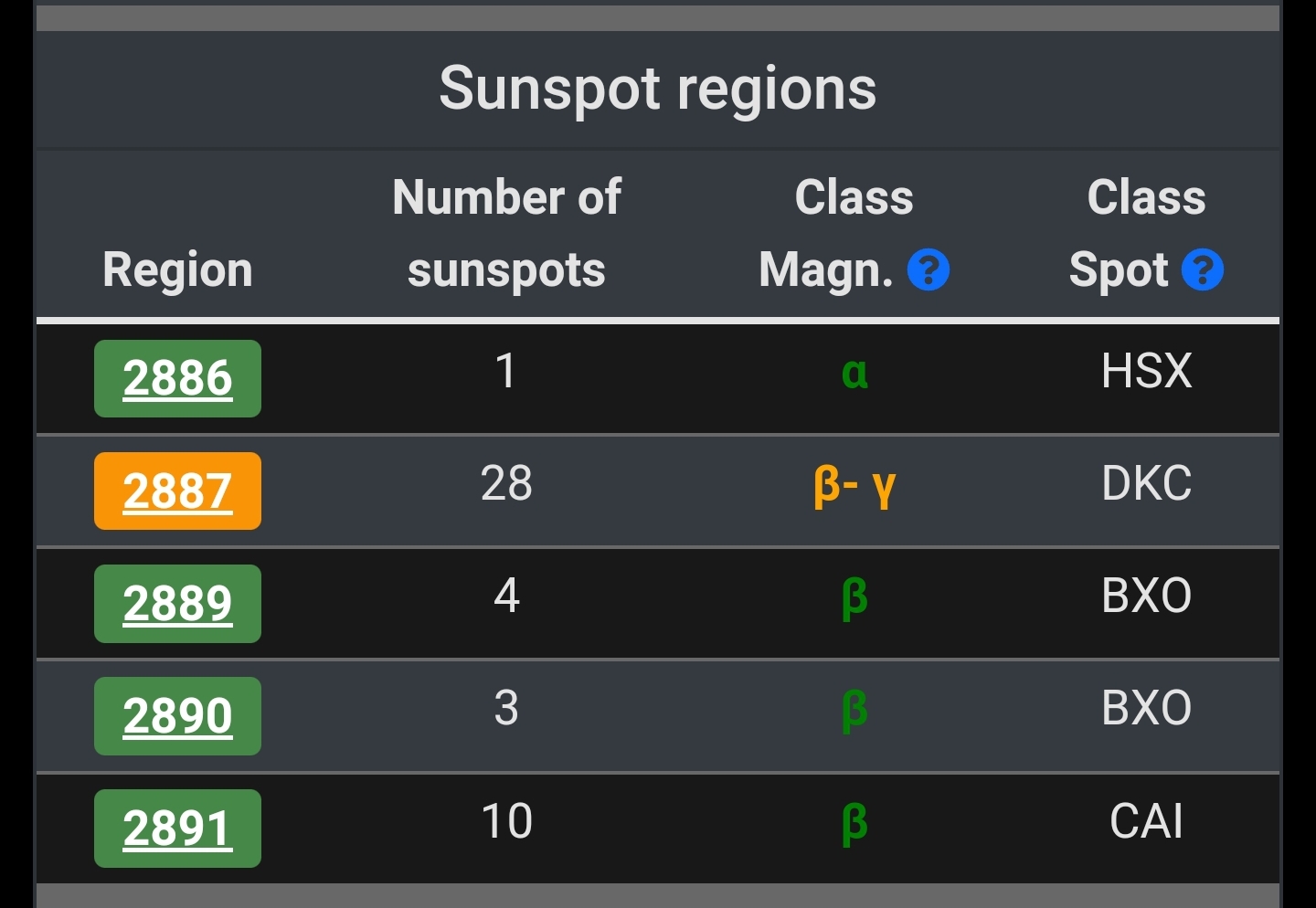Click the β-γ magnetic class value
This screenshot has height=908, width=1316.
(854, 486)
